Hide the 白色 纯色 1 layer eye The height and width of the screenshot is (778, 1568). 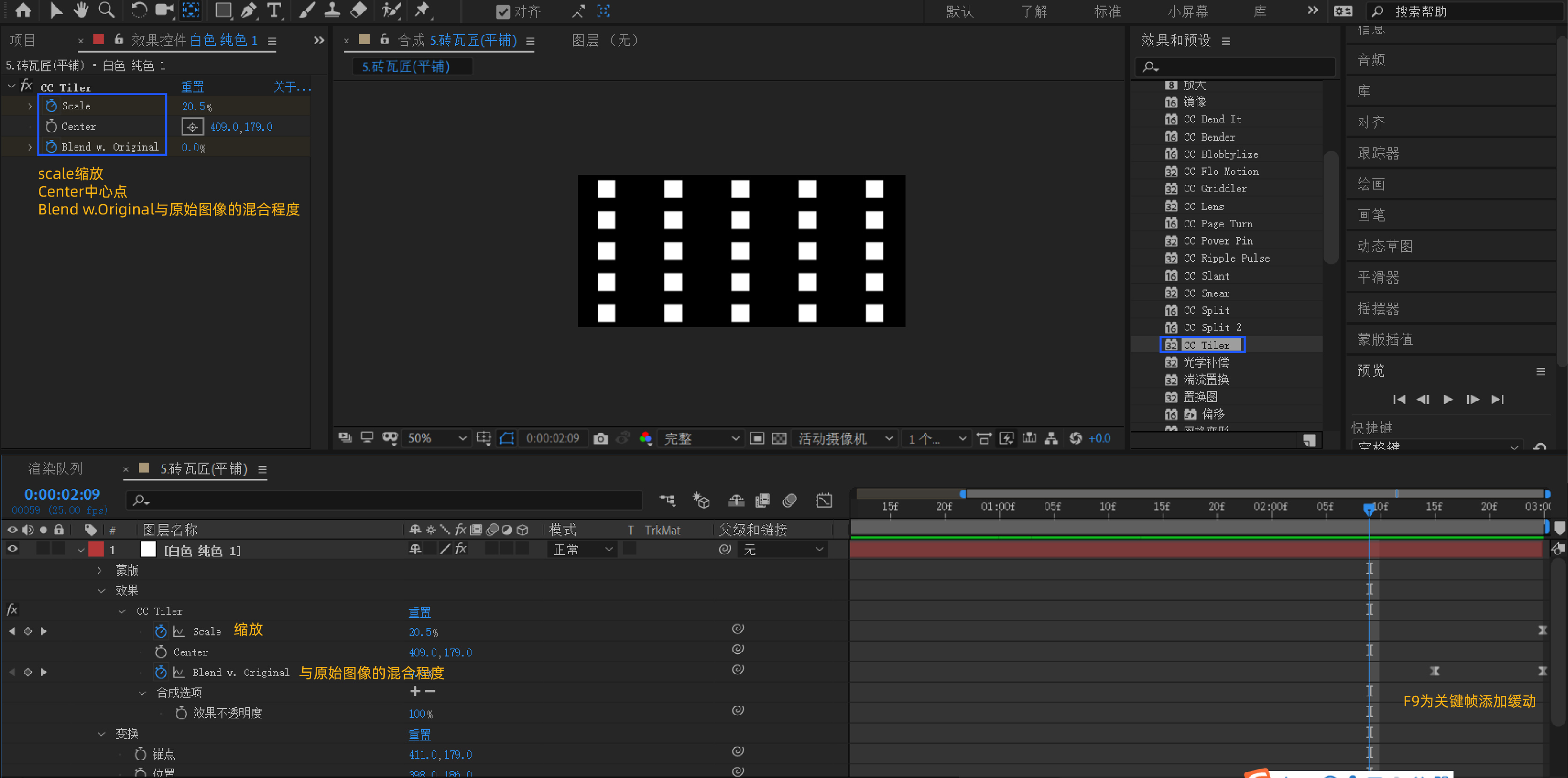click(x=12, y=549)
